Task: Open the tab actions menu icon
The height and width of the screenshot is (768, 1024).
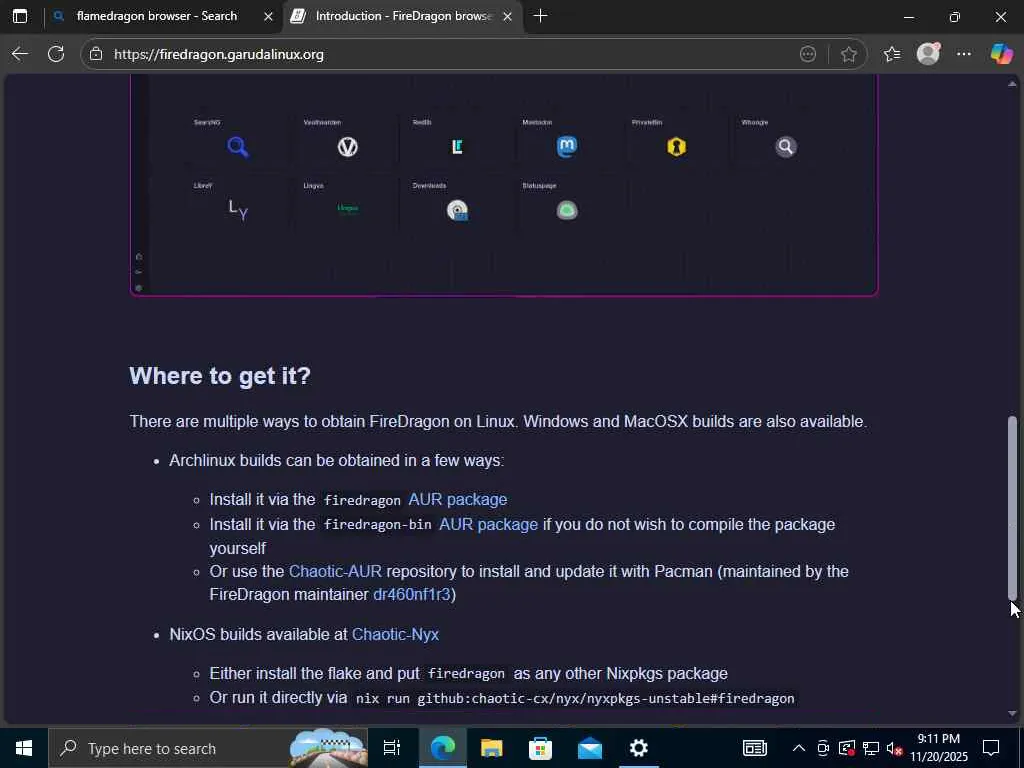Action: point(20,16)
